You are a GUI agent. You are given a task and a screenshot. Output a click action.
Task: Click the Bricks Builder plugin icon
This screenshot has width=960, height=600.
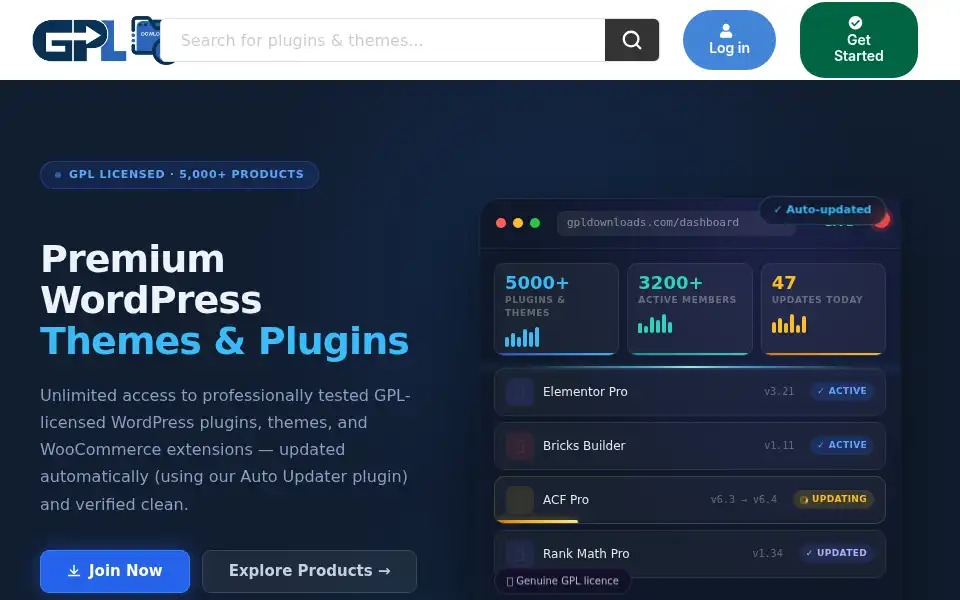tap(520, 446)
